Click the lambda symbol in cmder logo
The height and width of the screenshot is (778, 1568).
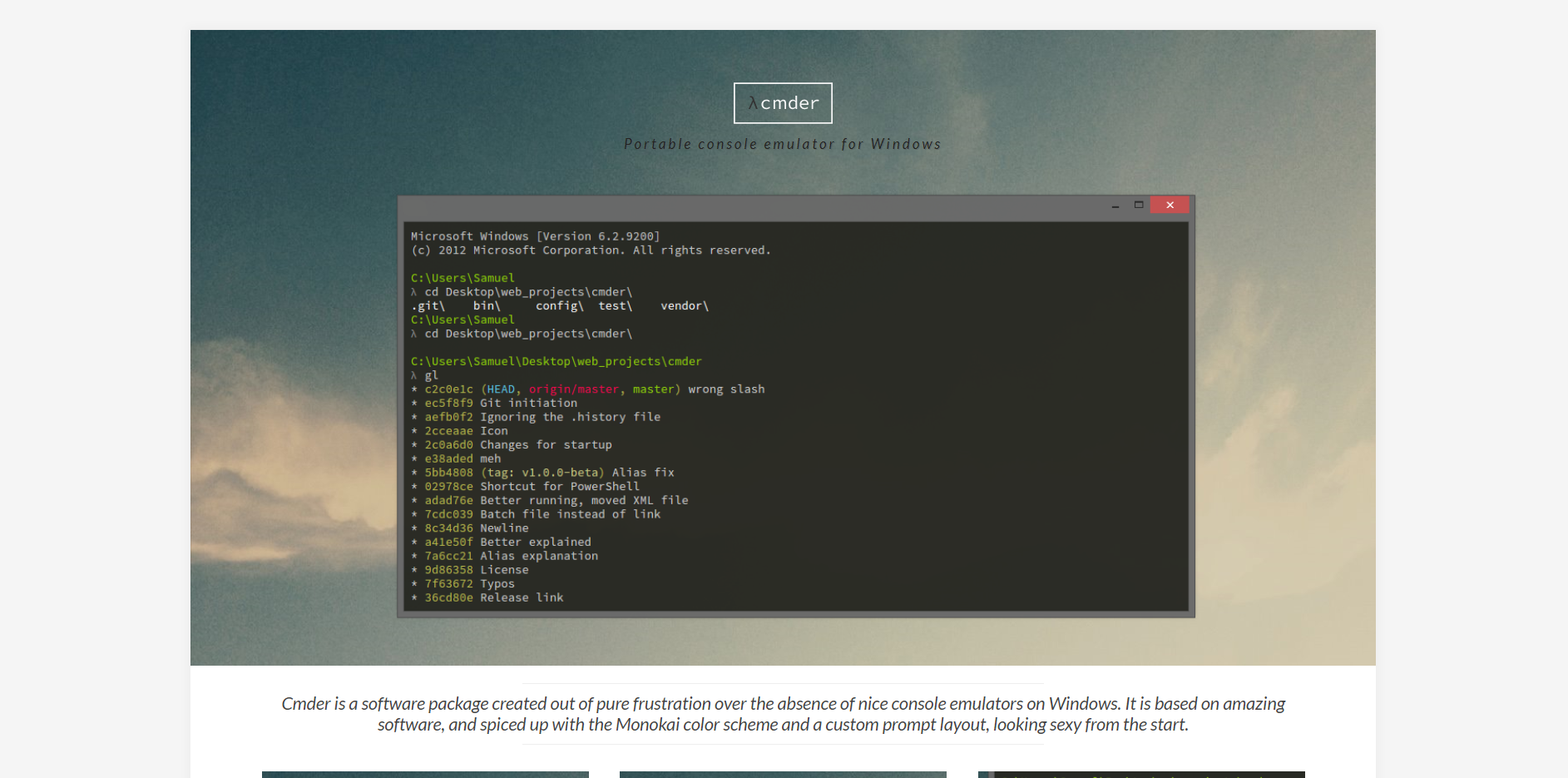coord(753,103)
